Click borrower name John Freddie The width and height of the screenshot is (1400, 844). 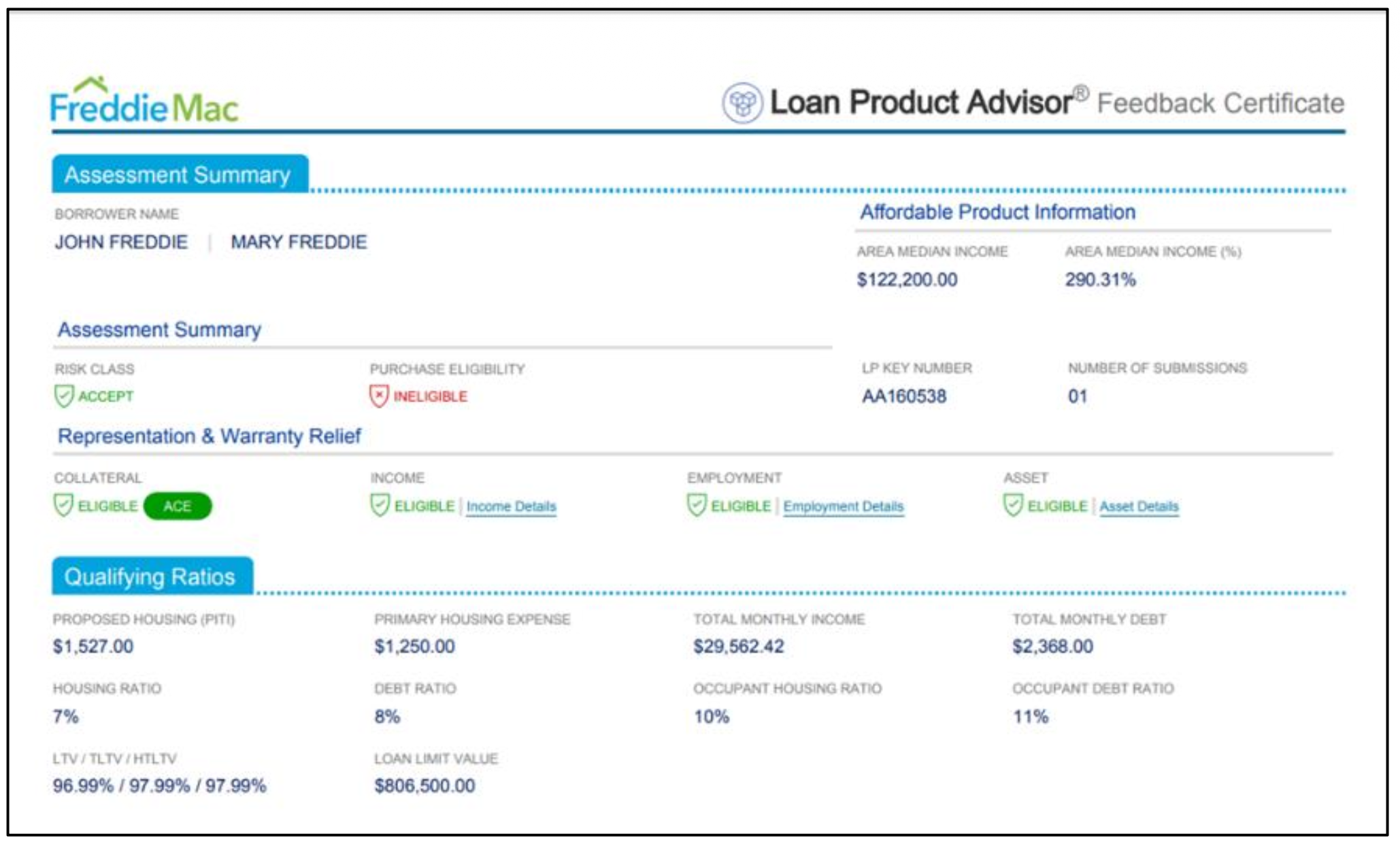[121, 242]
